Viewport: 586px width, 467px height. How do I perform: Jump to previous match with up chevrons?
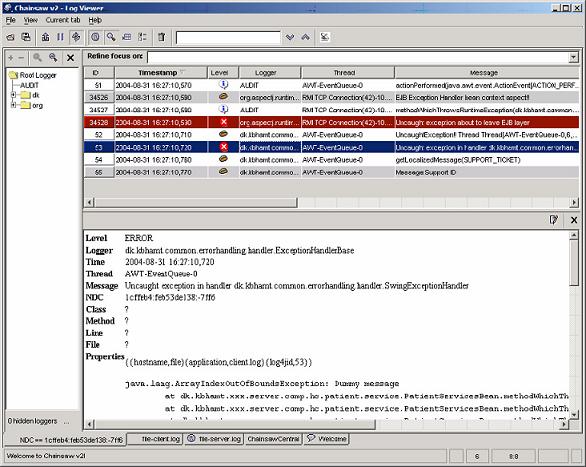(x=306, y=37)
